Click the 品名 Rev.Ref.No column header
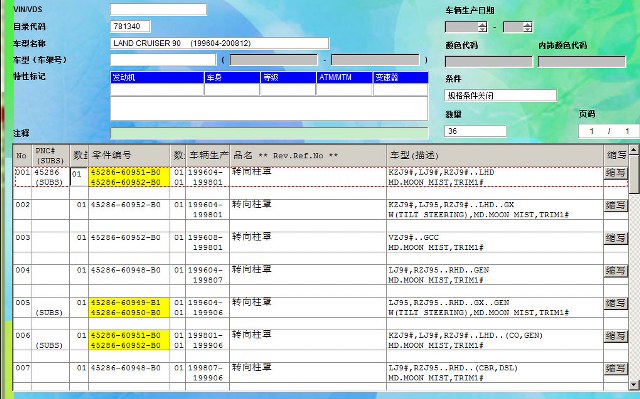Image resolution: width=640 pixels, height=399 pixels. (308, 155)
